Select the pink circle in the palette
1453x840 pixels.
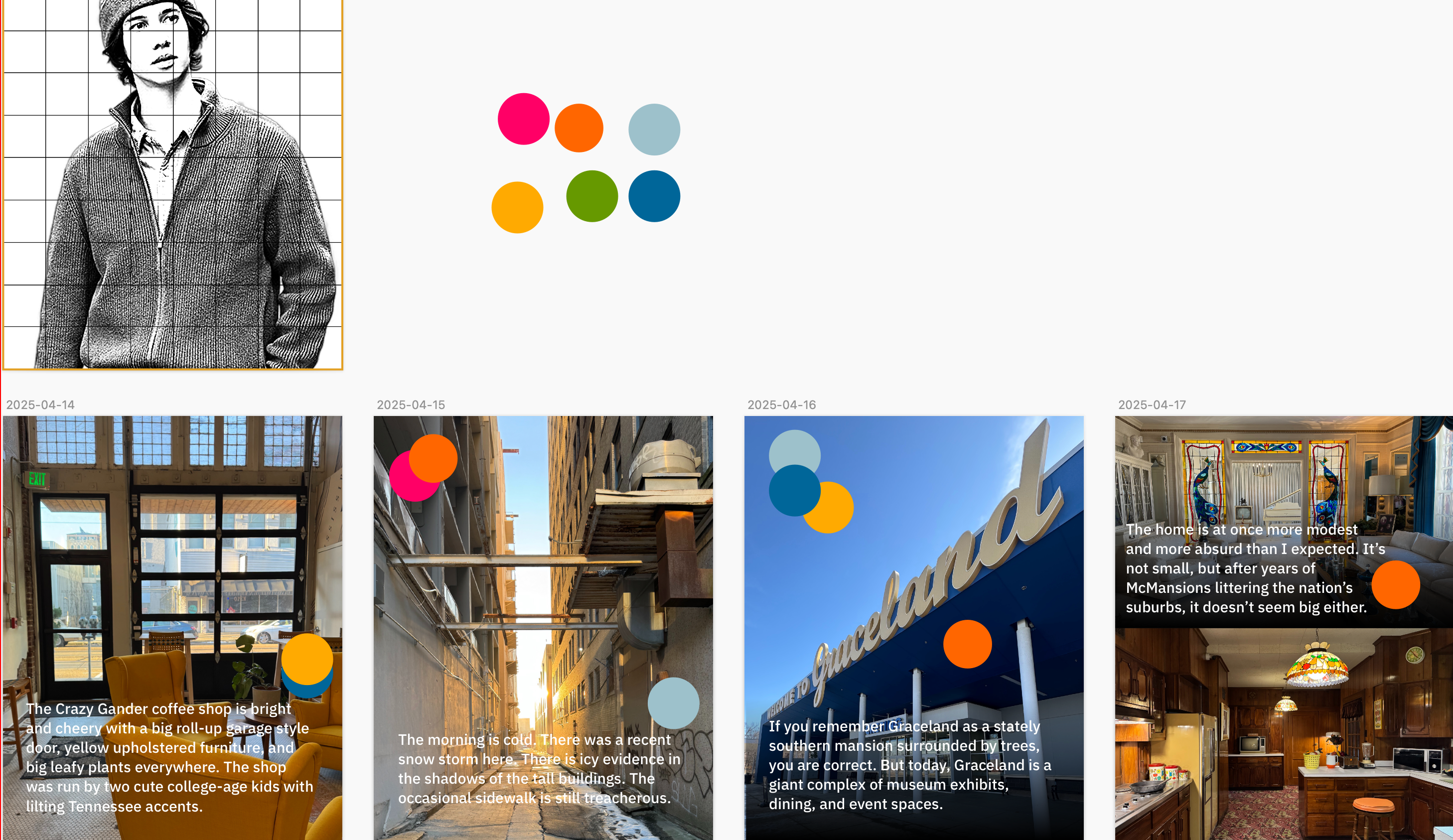(x=523, y=119)
